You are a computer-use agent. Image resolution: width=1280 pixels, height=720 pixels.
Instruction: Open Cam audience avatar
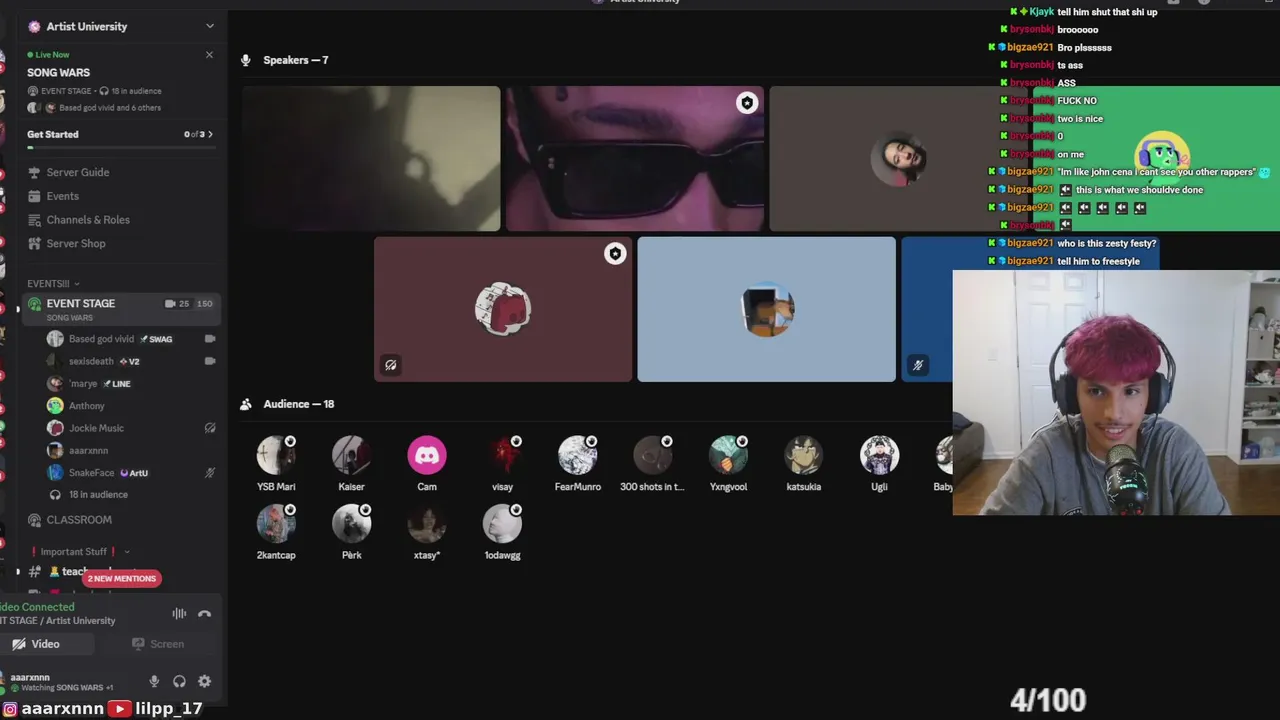[x=427, y=455]
